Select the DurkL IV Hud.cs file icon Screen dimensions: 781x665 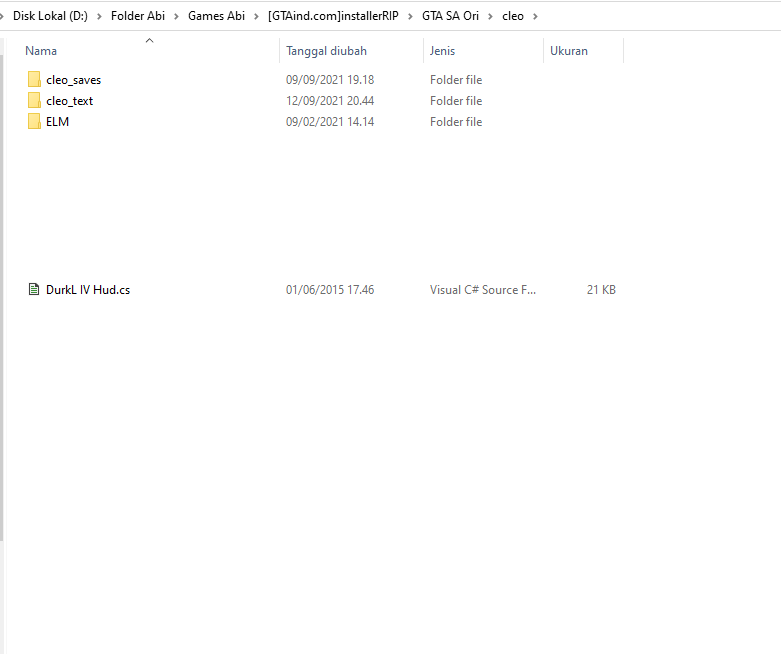pyautogui.click(x=34, y=289)
